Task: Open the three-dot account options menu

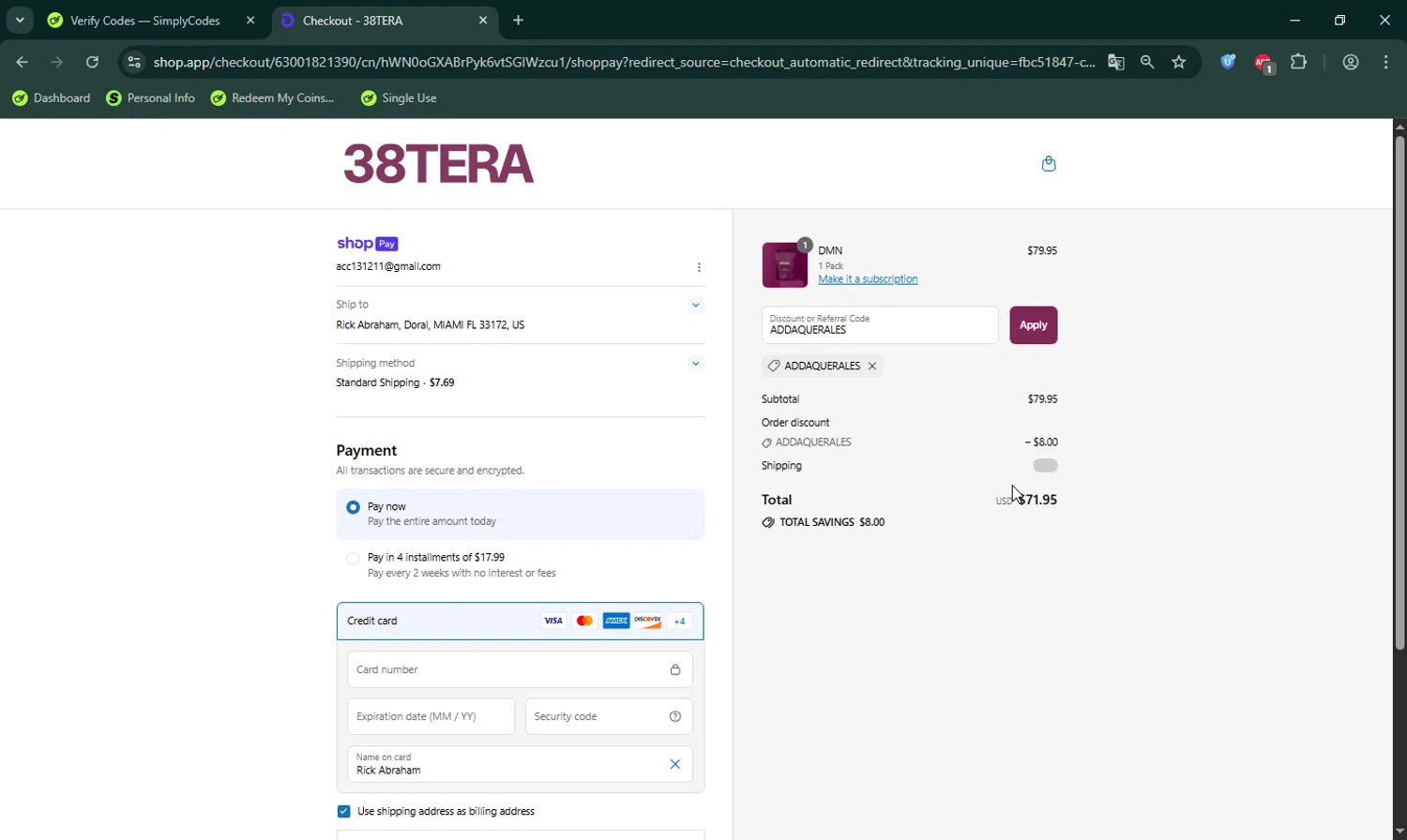Action: (699, 267)
